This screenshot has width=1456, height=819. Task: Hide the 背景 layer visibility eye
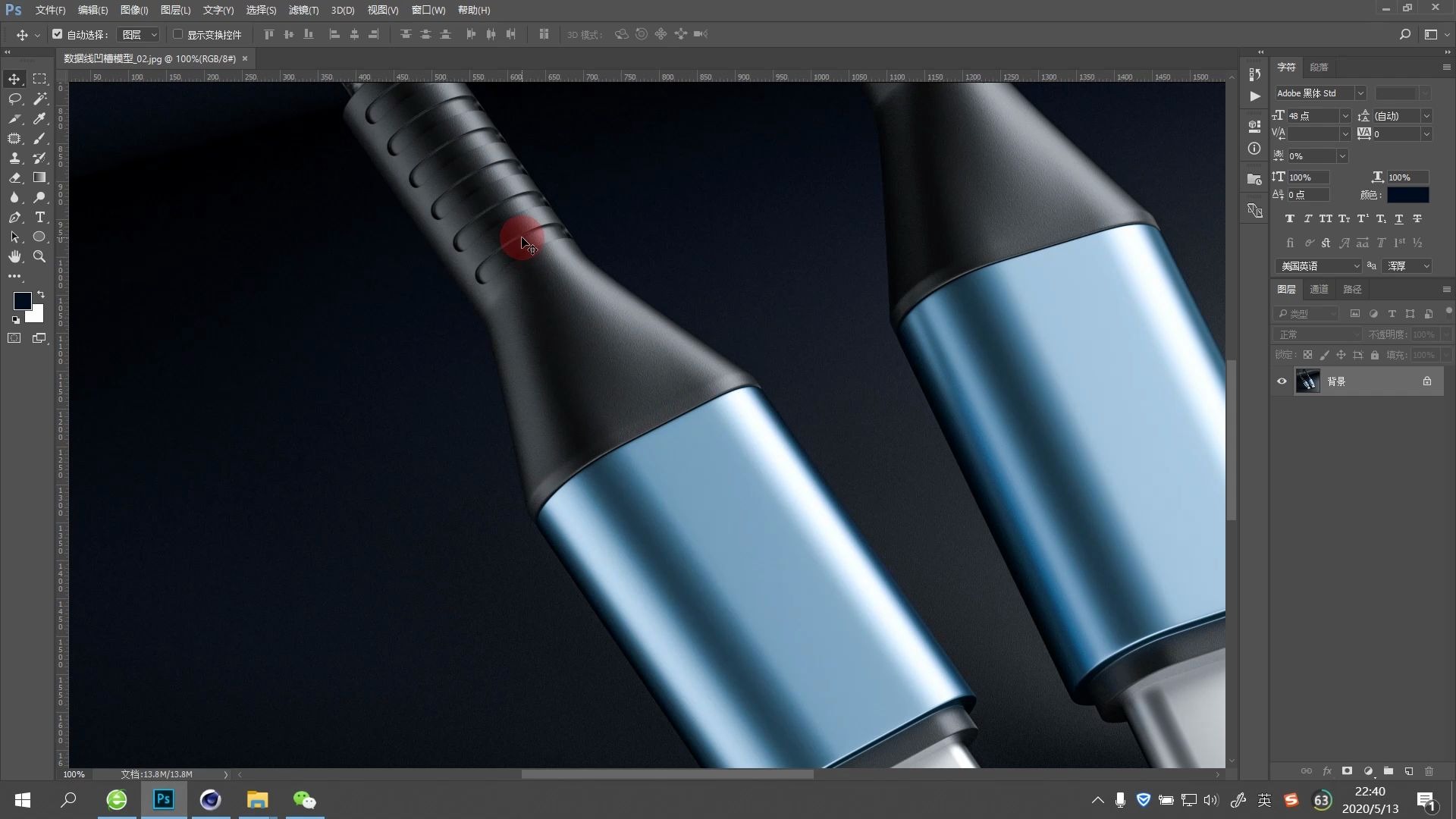1282,381
